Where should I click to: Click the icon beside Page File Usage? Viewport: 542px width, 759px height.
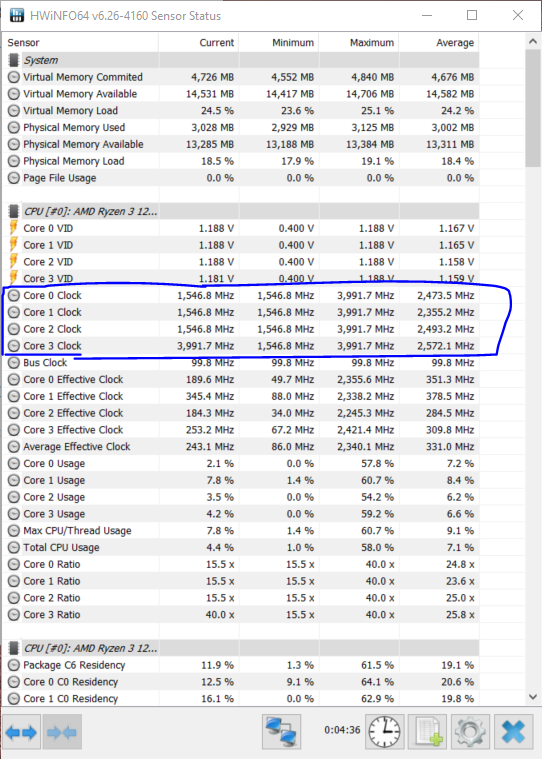point(14,178)
